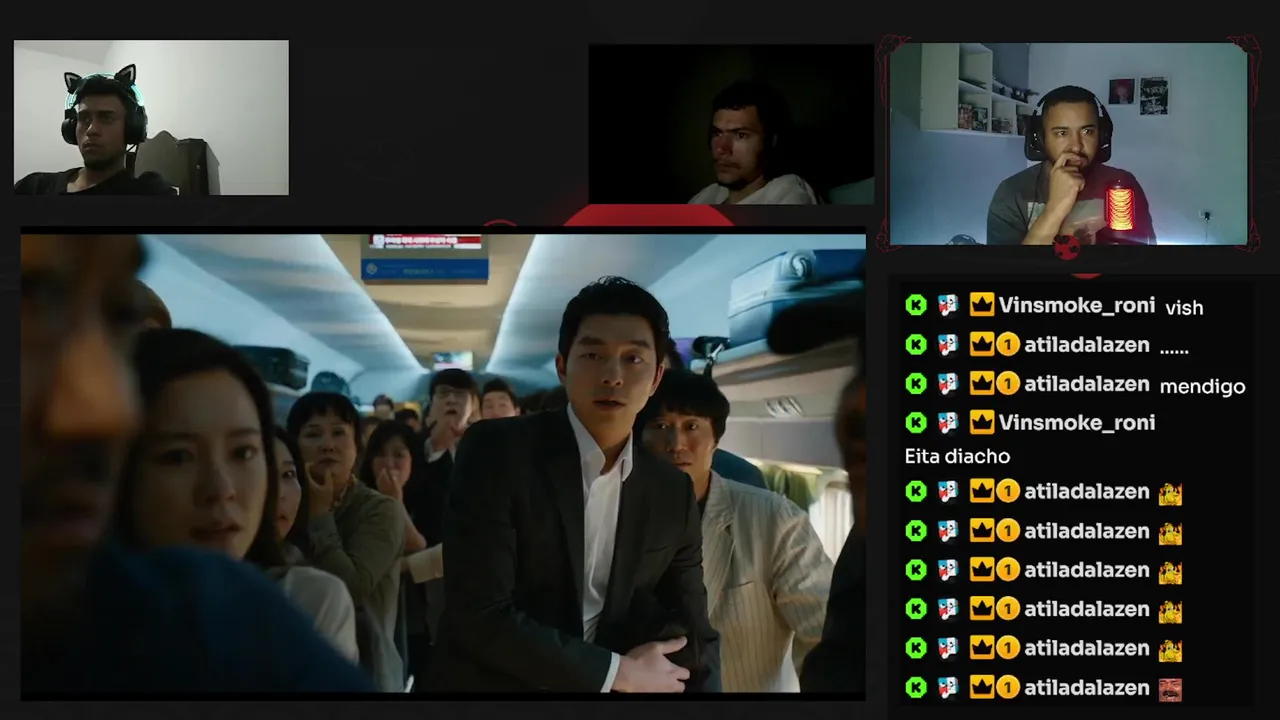Select the webcam of the streamer wearing cat-ear headphones
1280x720 pixels.
point(151,117)
